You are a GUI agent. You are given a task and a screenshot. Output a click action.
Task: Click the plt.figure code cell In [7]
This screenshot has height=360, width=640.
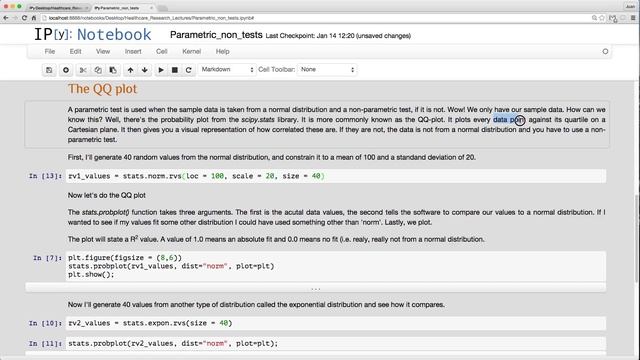pos(336,266)
